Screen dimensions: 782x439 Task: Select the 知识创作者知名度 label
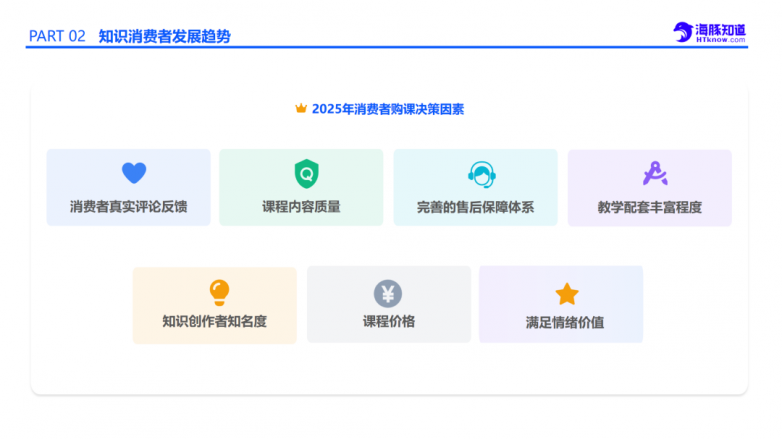coord(214,322)
